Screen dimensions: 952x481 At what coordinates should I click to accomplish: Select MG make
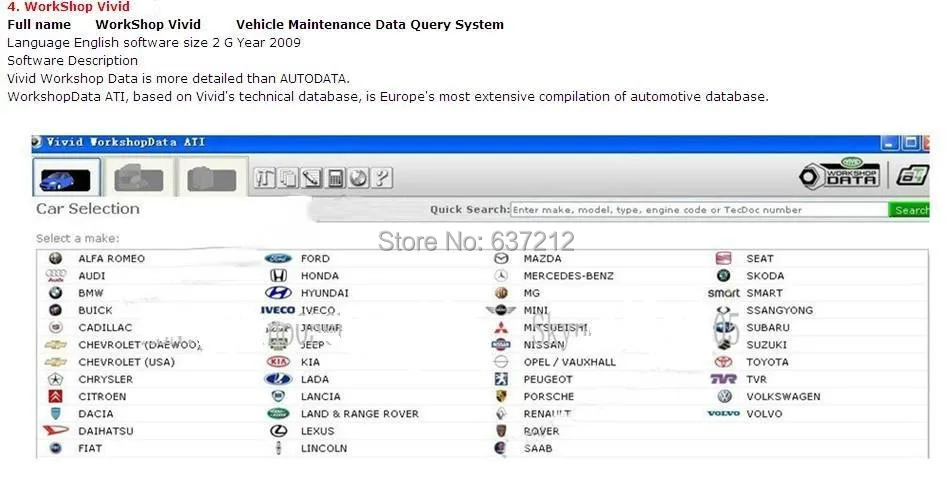coord(532,293)
